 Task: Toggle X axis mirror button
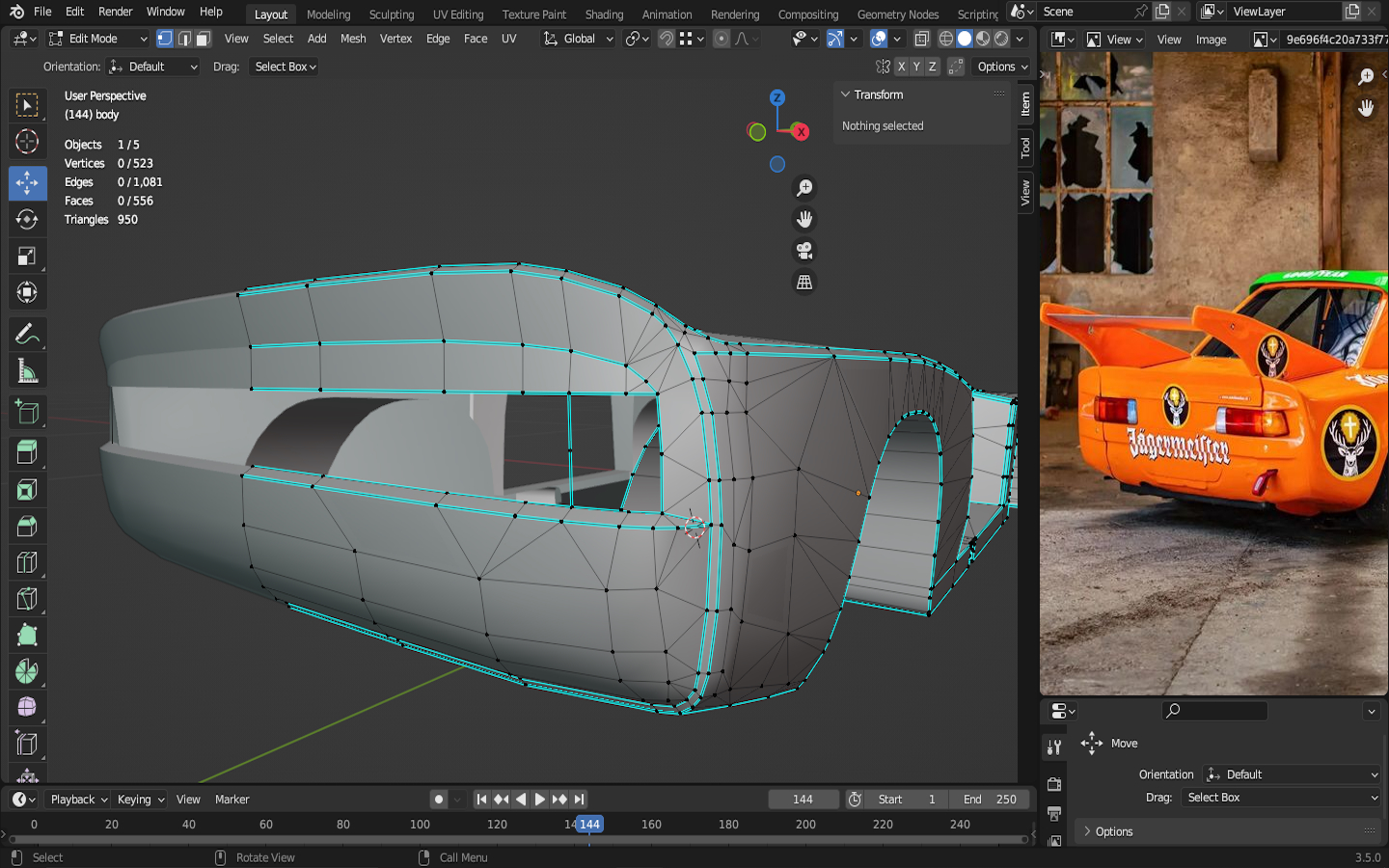coord(901,67)
